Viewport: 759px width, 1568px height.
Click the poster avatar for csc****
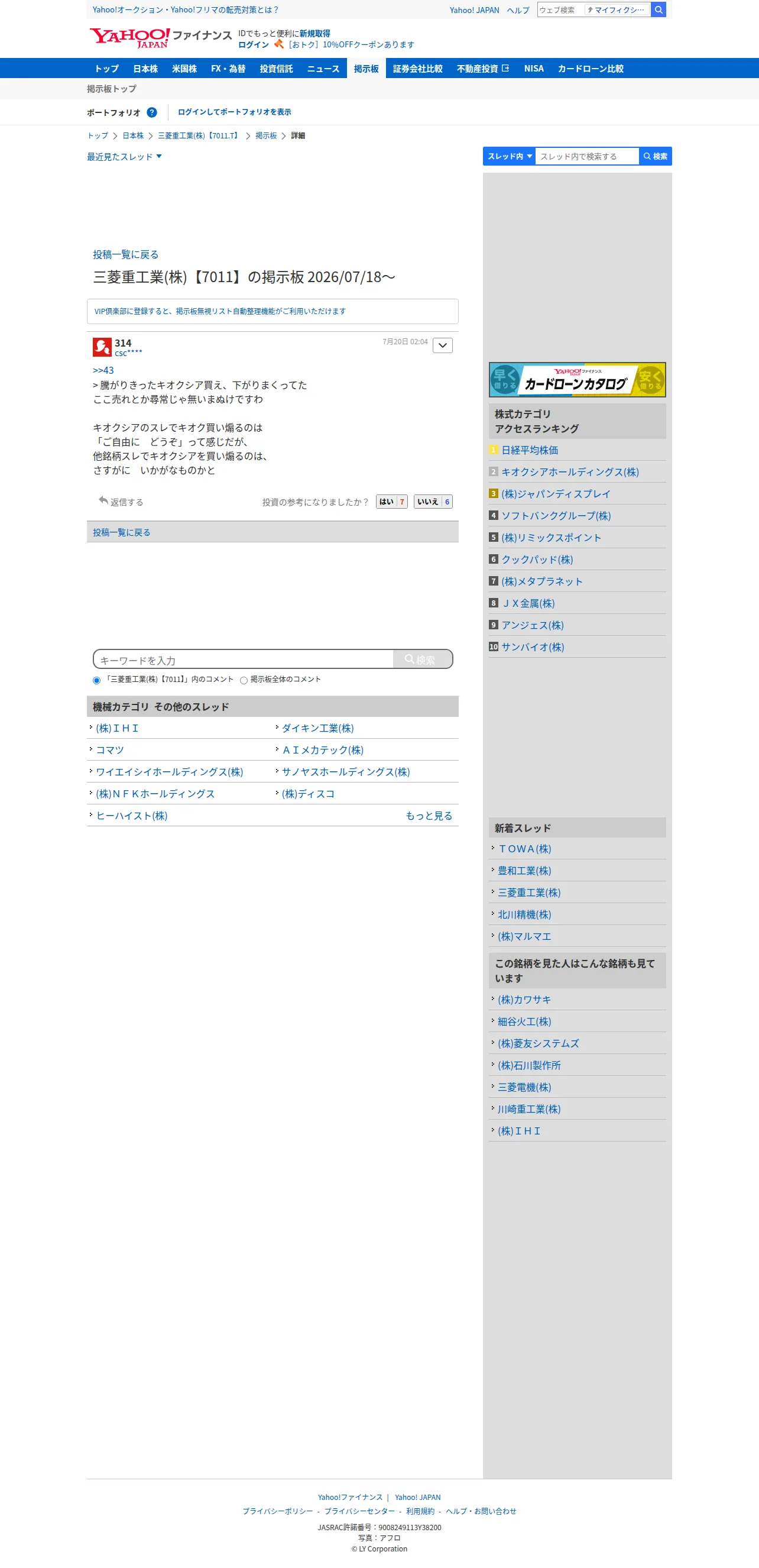(x=102, y=347)
